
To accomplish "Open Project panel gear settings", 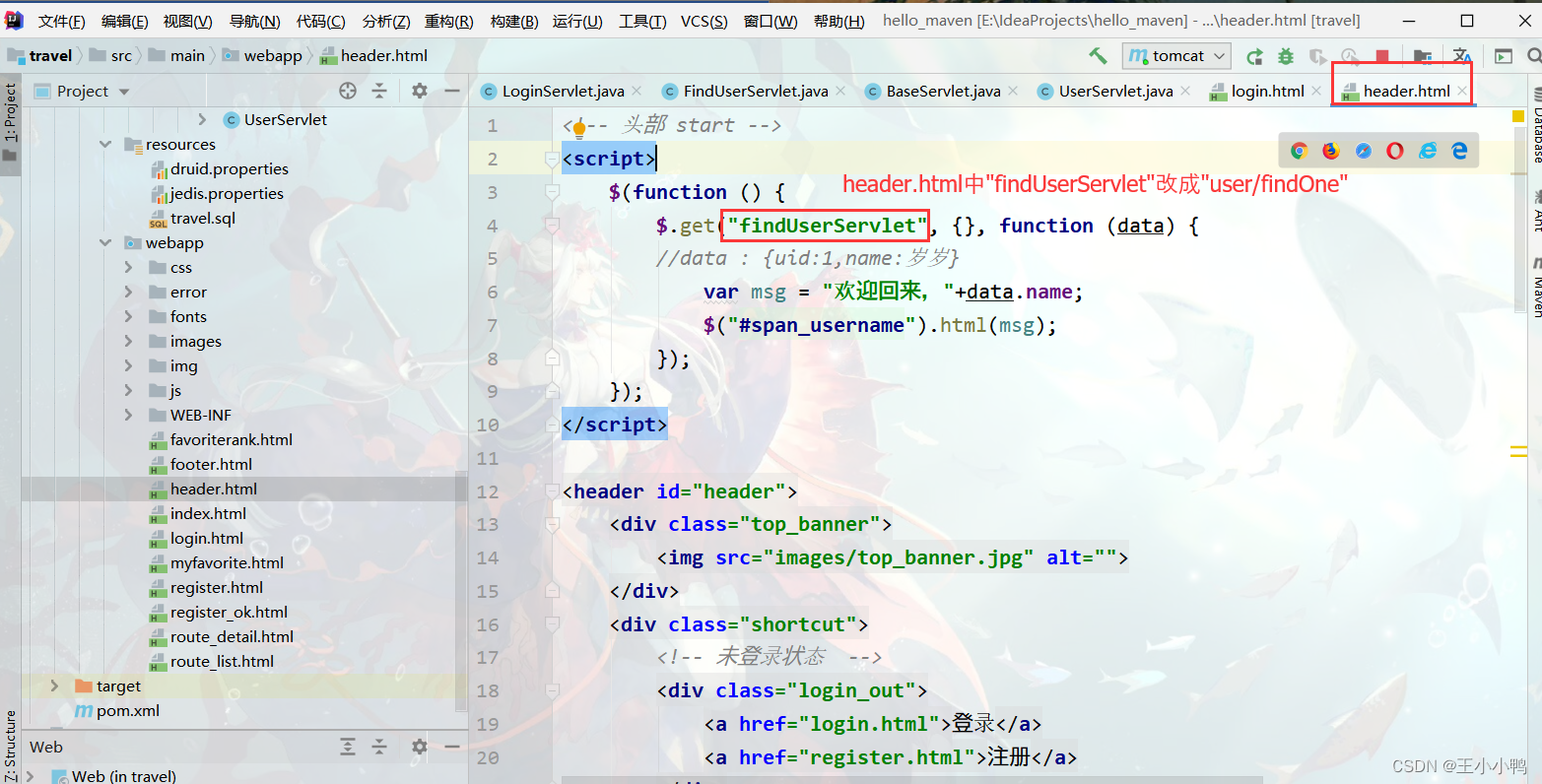I will point(420,91).
